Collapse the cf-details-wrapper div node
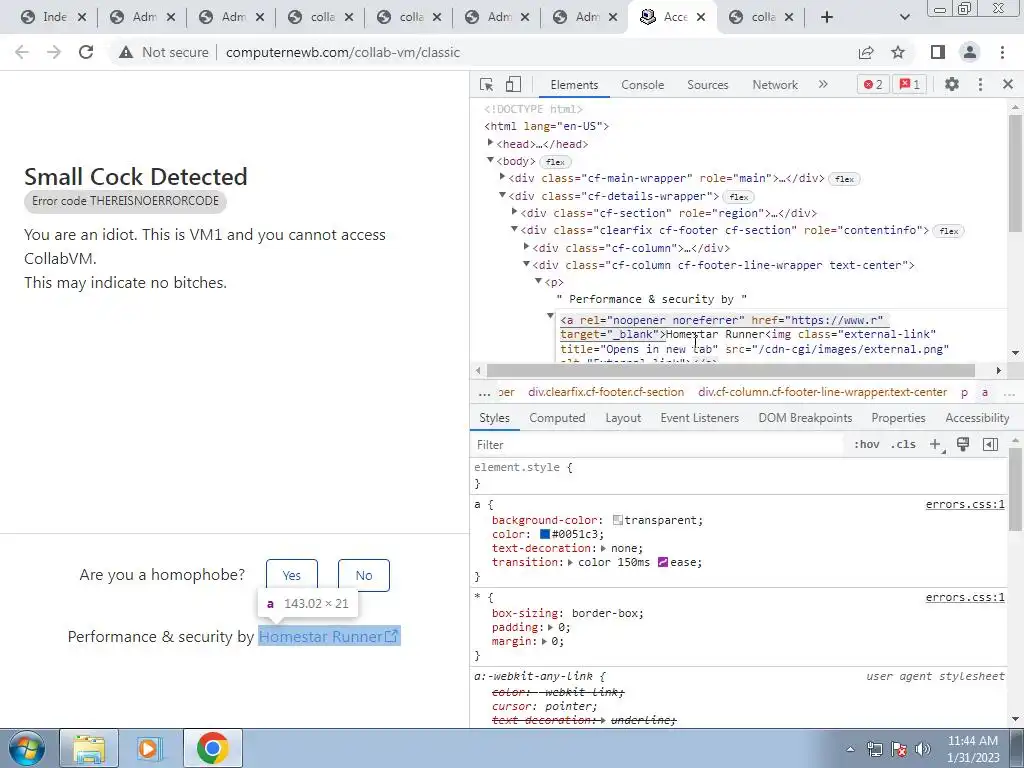The image size is (1024, 768). tap(502, 195)
